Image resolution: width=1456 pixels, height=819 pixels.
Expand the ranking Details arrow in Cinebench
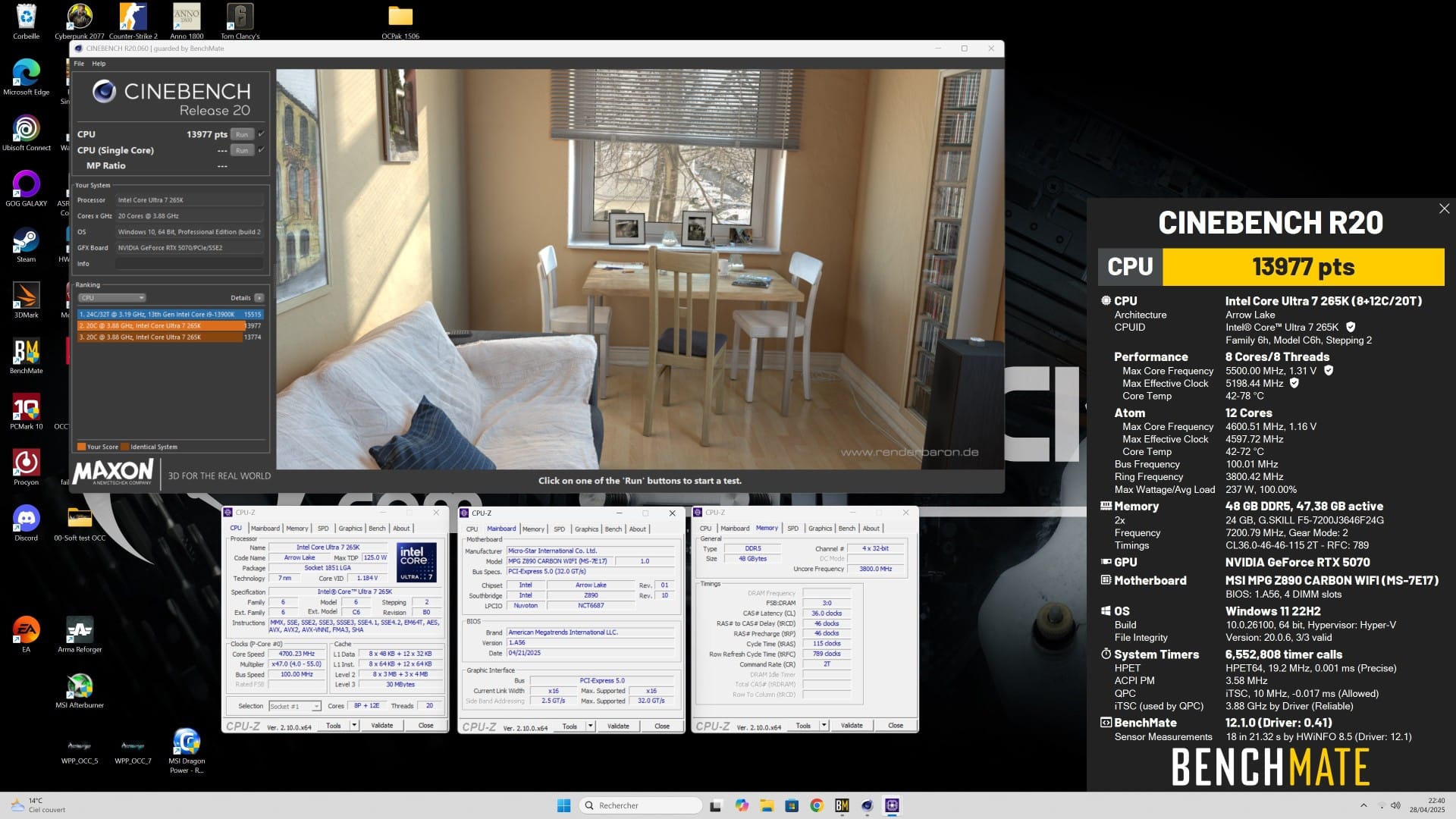click(259, 298)
